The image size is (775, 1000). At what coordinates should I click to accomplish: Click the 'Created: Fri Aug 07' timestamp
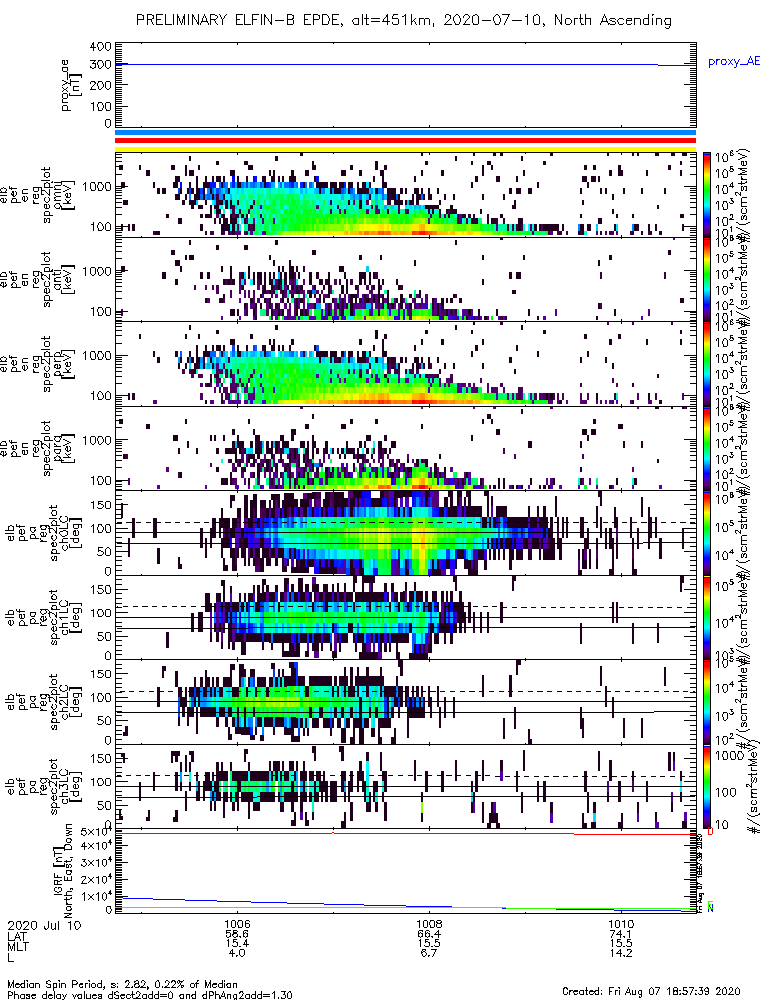[651, 991]
